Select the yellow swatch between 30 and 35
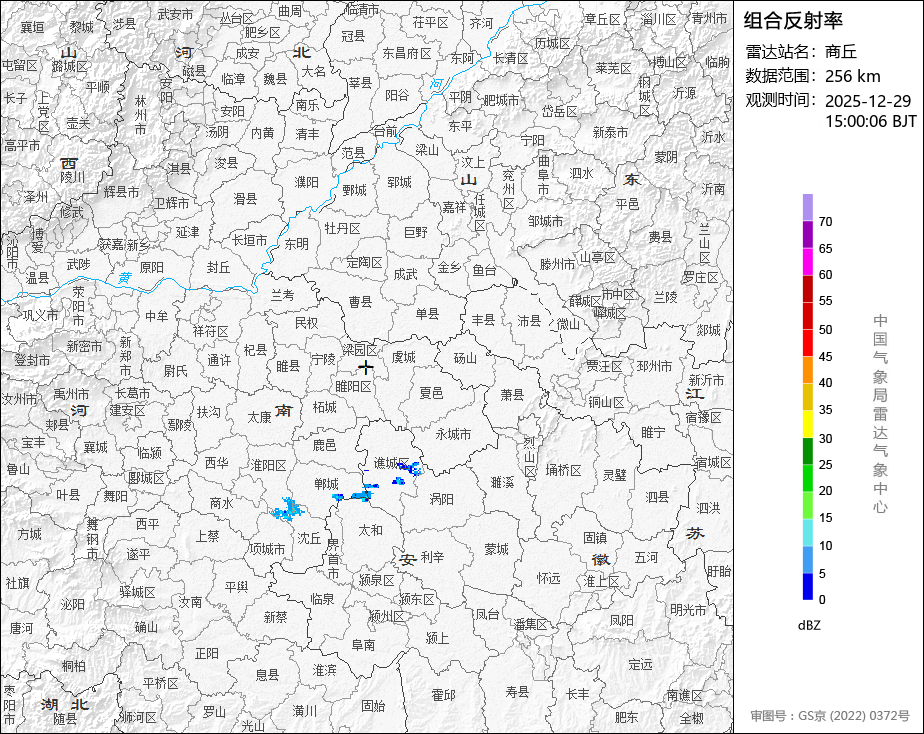This screenshot has width=924, height=734. (x=808, y=424)
